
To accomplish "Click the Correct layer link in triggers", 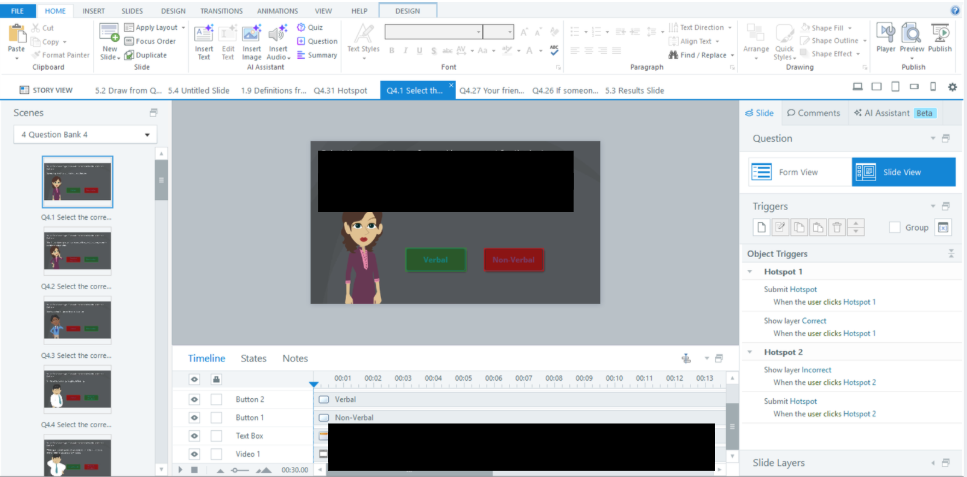I will (814, 321).
